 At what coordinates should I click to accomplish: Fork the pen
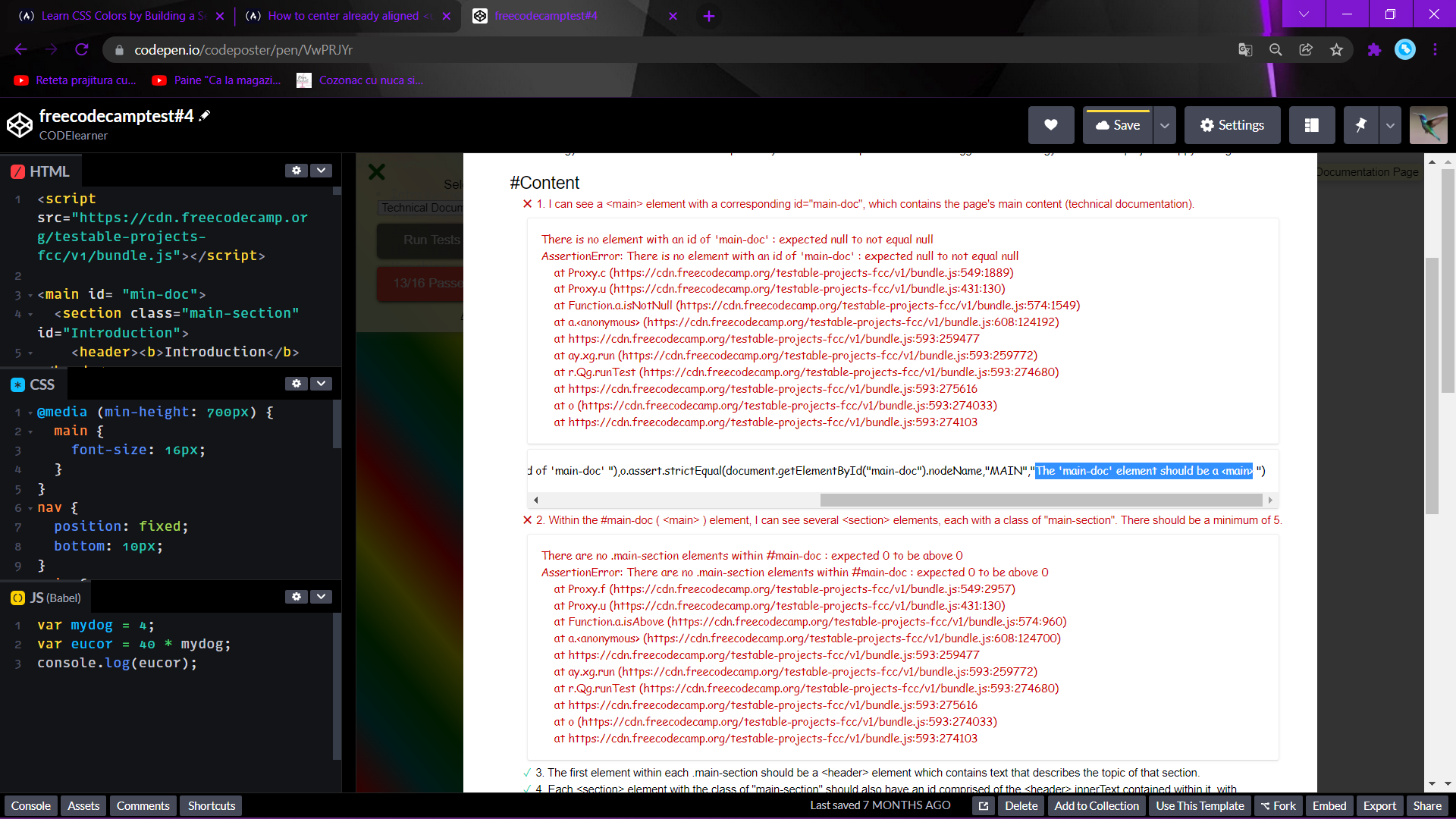tap(1279, 805)
